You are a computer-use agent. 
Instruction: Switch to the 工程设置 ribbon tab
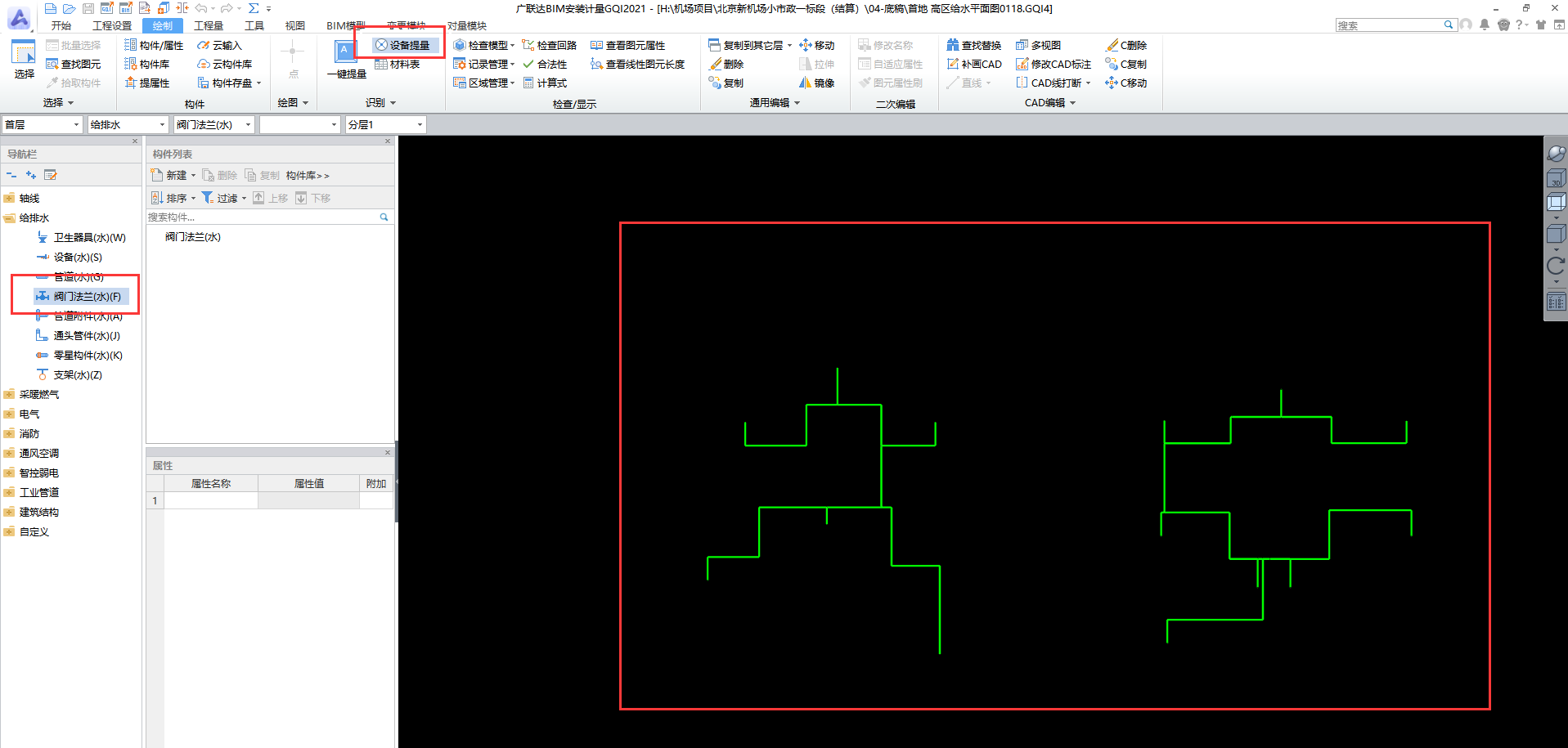[x=112, y=25]
